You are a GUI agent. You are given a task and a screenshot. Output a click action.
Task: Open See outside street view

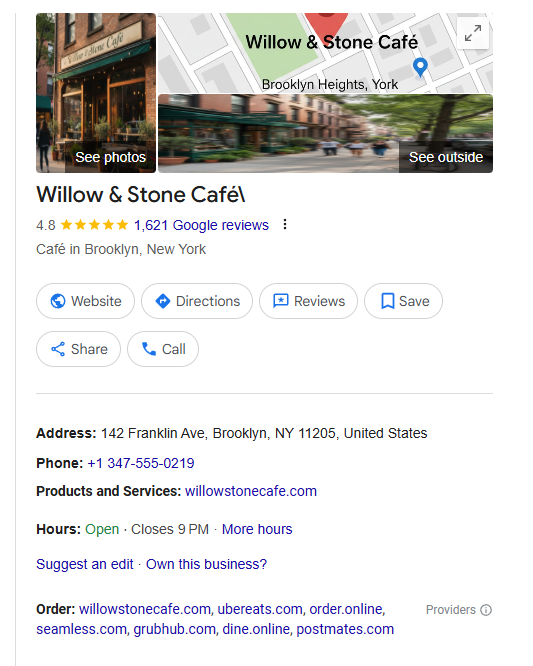click(325, 133)
